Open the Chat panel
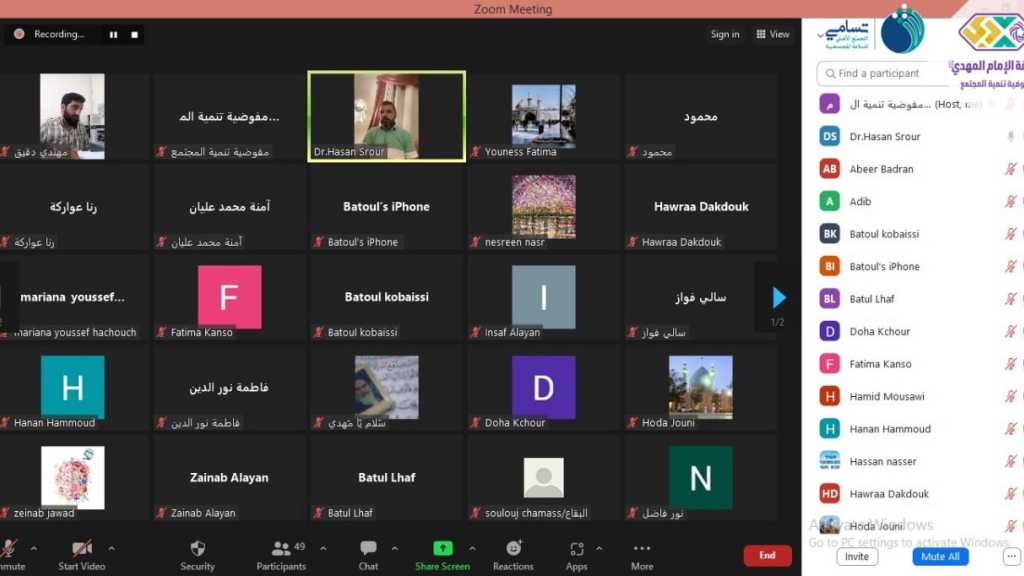The image size is (1024, 576). pyautogui.click(x=368, y=549)
